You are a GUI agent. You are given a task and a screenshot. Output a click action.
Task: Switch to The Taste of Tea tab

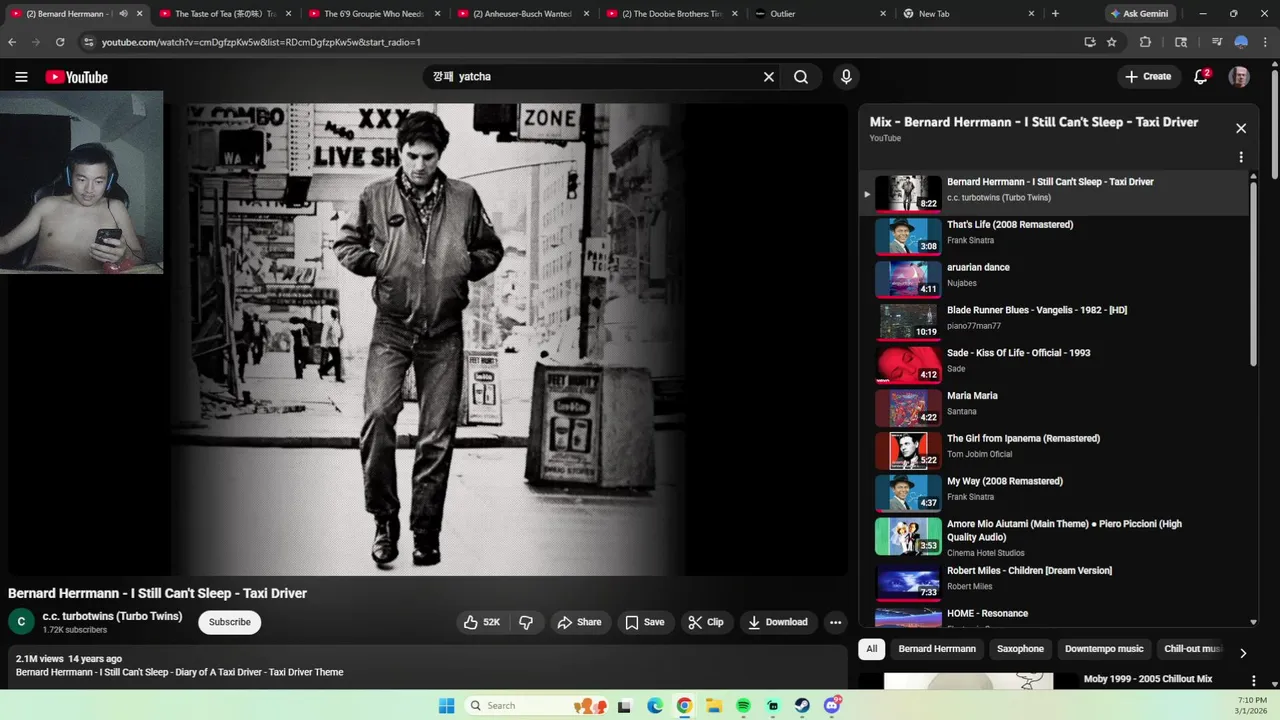point(225,14)
